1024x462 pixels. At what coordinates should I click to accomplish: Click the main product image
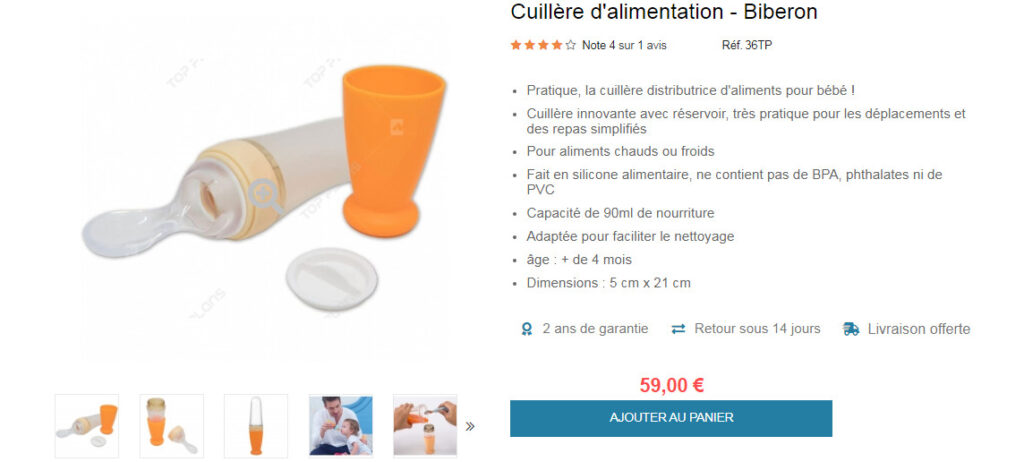tap(266, 190)
